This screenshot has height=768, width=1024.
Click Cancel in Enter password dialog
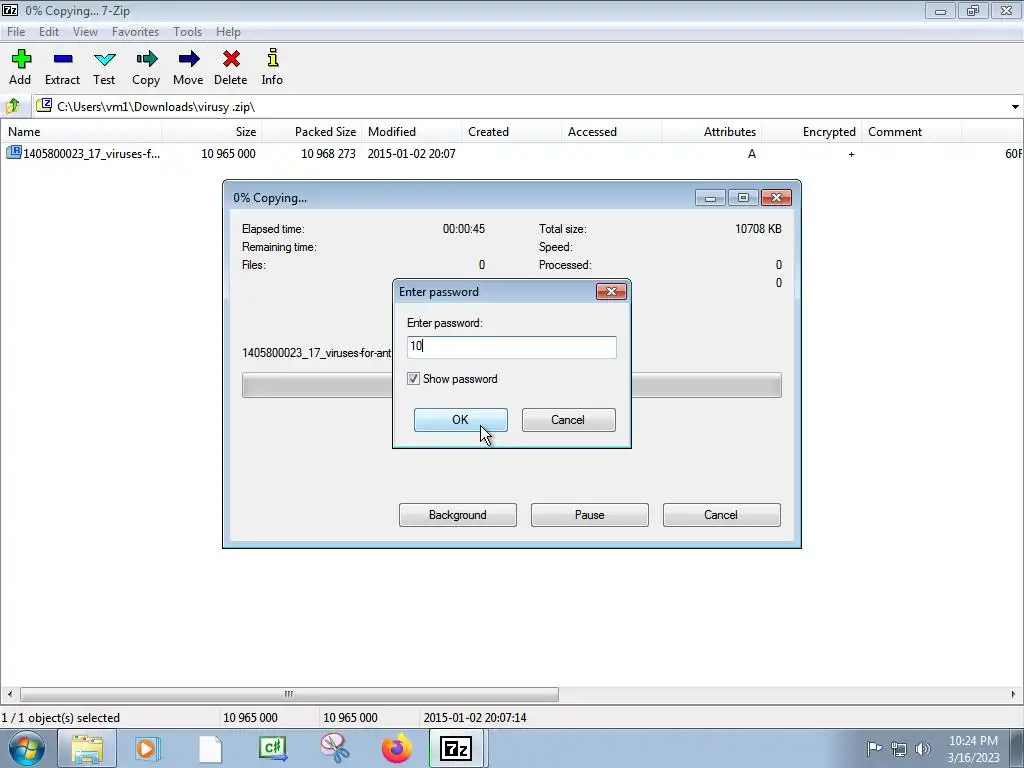[x=568, y=420]
